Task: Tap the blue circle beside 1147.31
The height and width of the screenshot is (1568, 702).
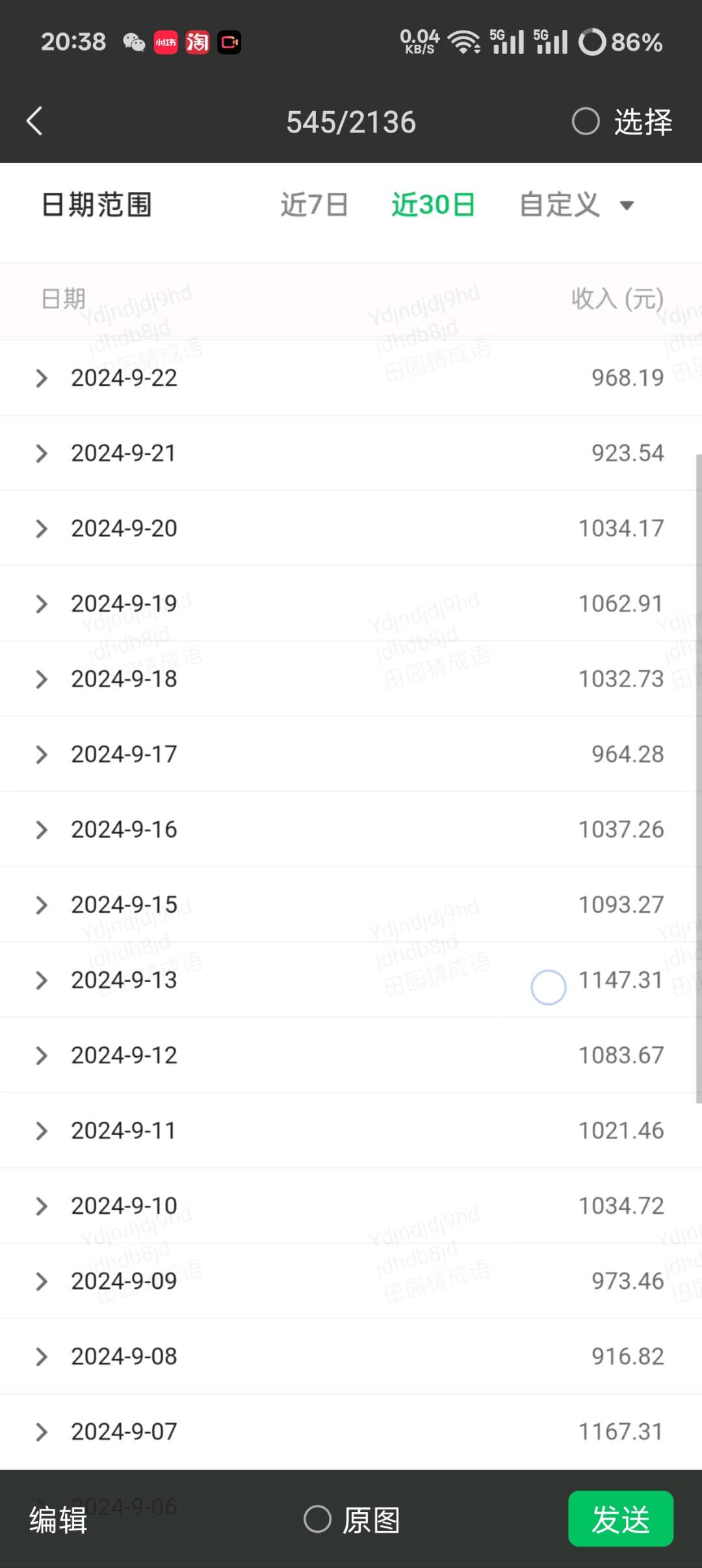Action: 548,987
